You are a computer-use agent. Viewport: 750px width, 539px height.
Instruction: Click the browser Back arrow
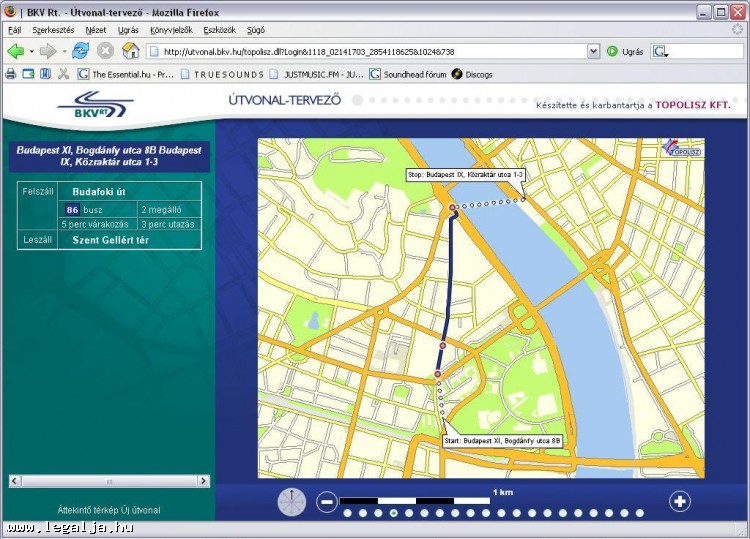[15, 51]
